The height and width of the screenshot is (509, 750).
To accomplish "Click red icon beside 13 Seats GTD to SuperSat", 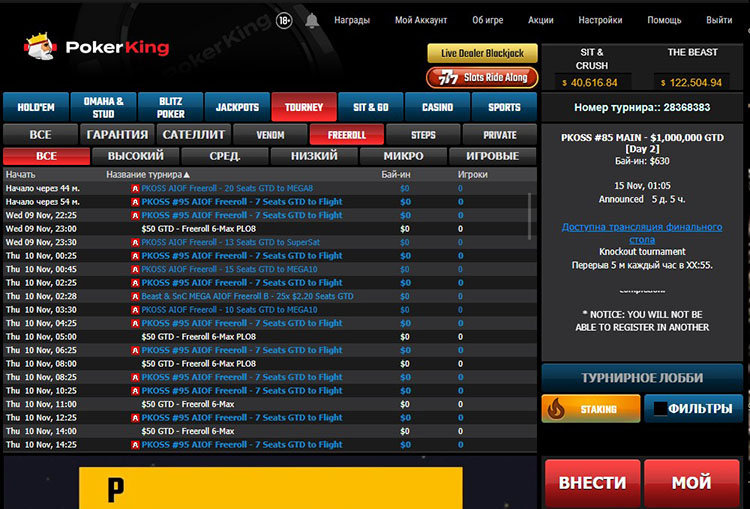I will [135, 243].
